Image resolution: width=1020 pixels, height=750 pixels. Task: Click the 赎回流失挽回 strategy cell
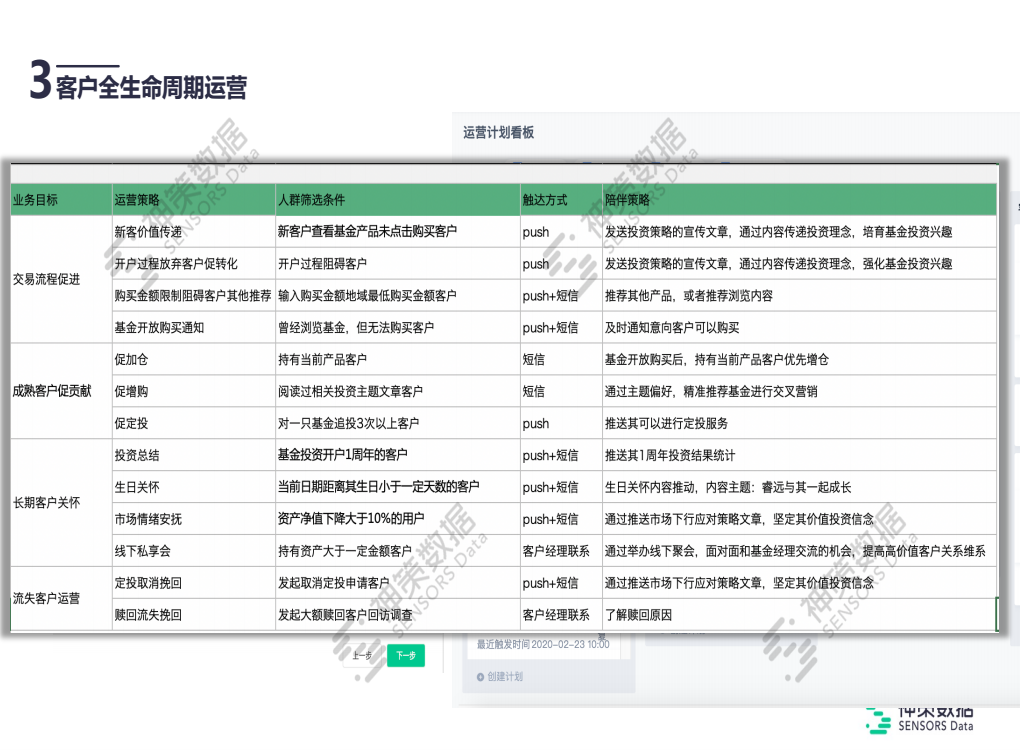148,615
